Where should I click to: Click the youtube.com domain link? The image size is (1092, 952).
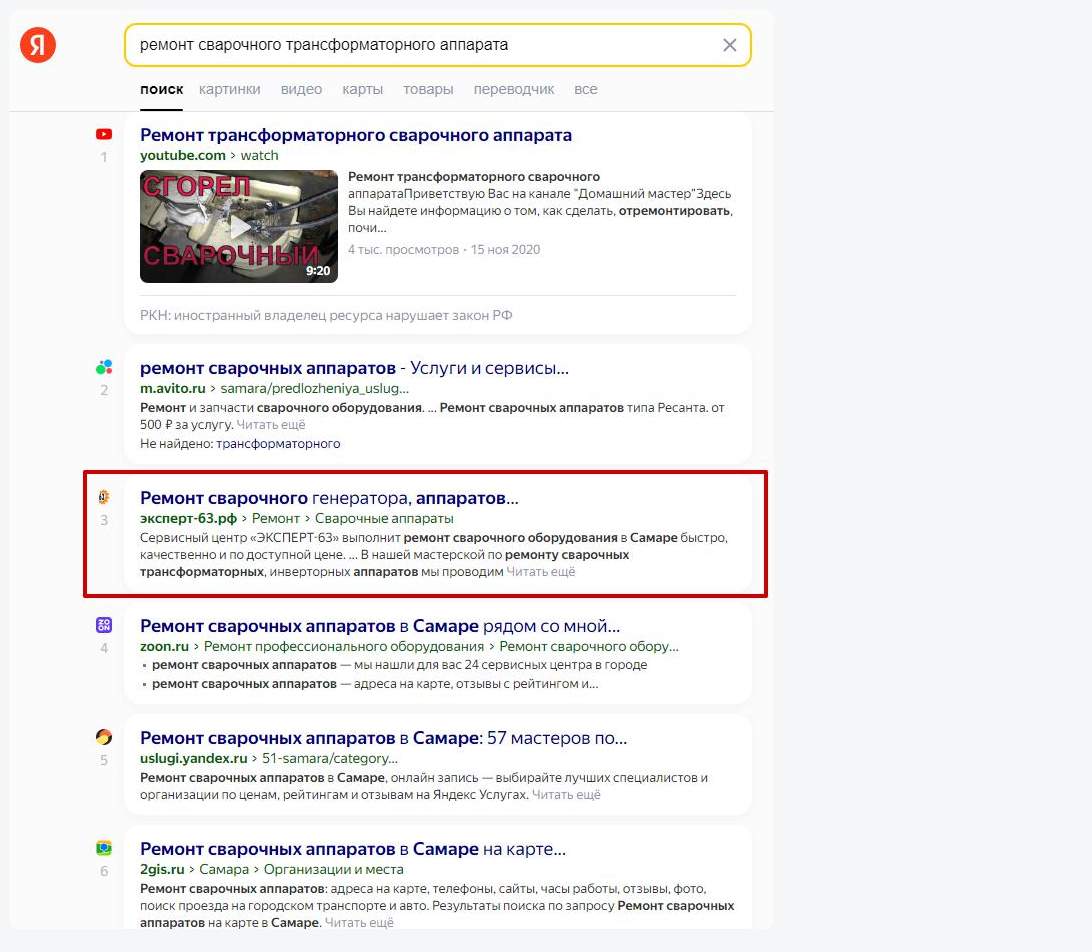point(182,155)
